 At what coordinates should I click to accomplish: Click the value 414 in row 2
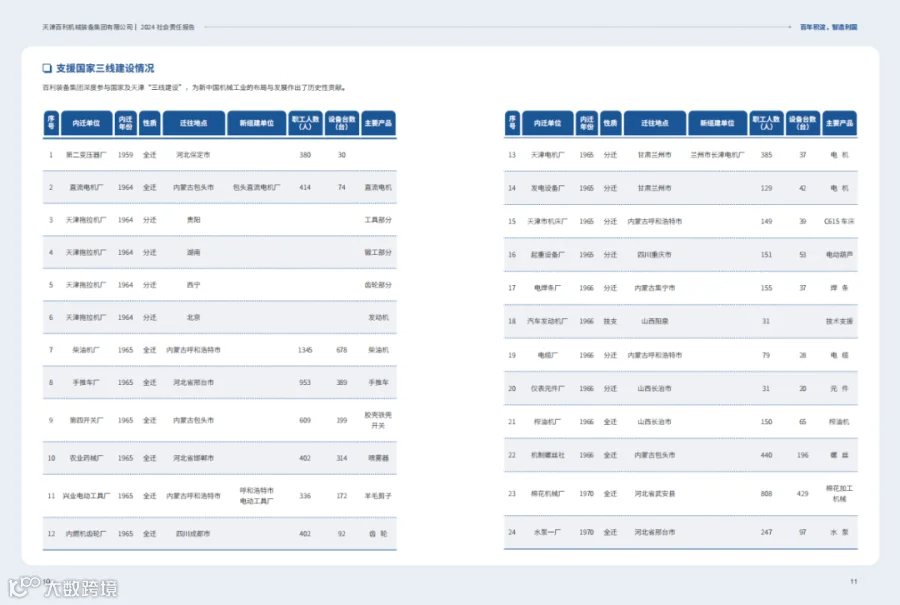(305, 188)
